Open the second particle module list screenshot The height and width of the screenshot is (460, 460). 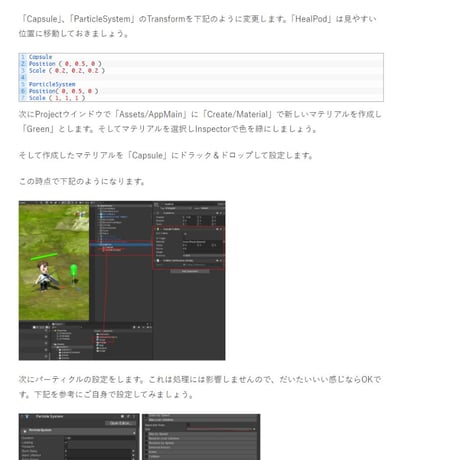pos(201,437)
